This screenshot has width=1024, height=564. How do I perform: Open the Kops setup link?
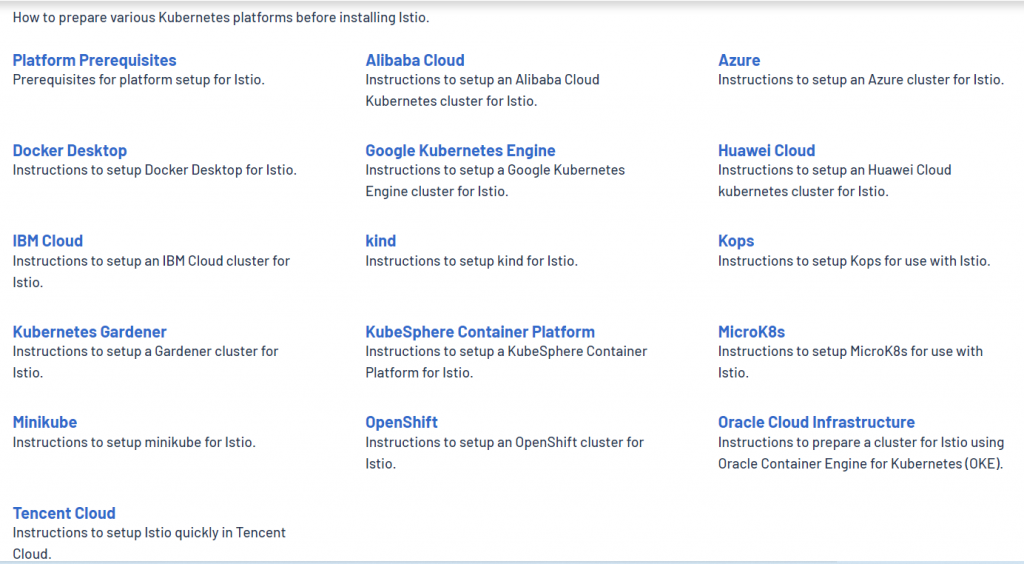pos(736,241)
